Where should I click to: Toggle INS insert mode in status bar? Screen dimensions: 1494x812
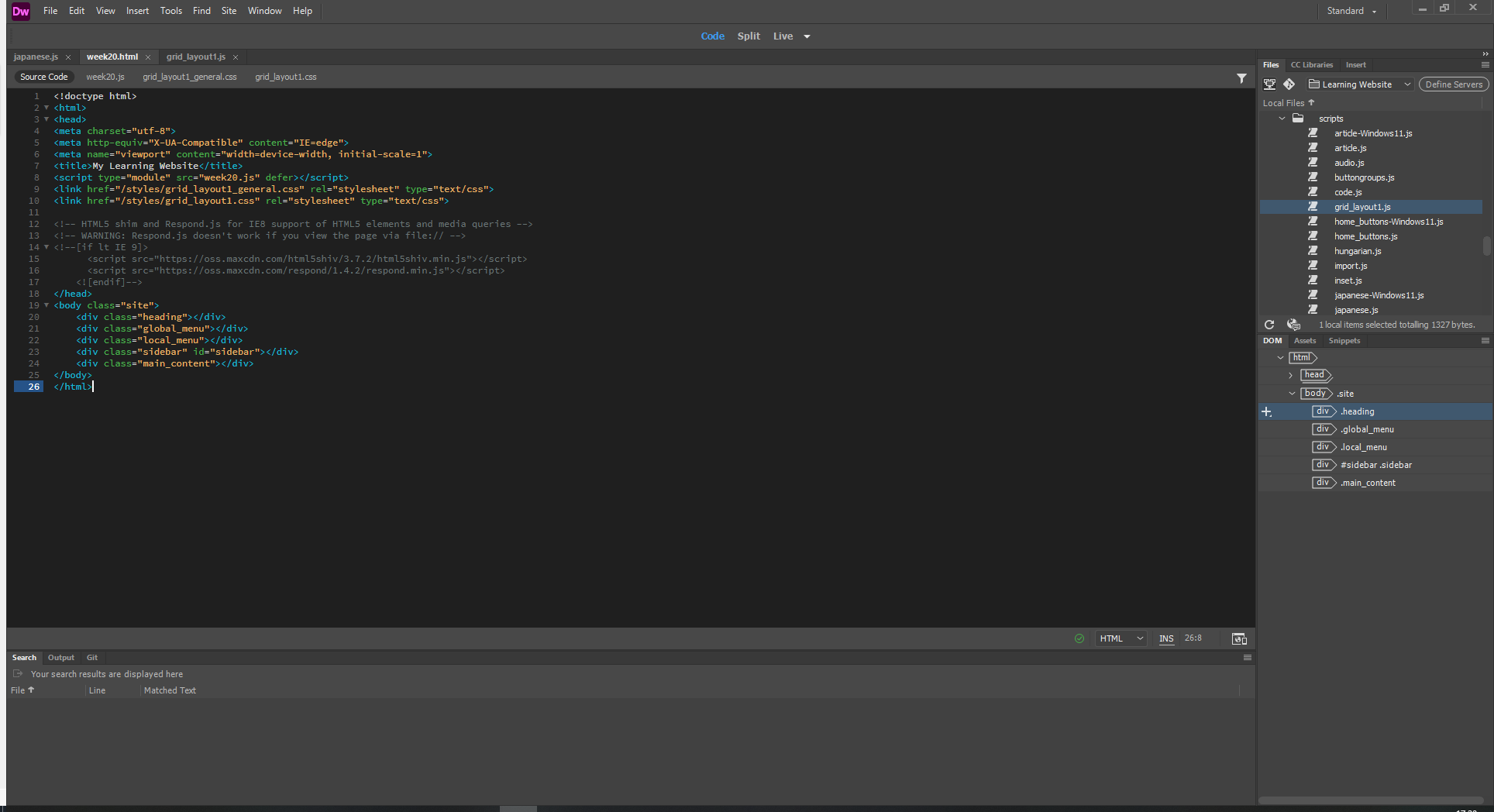click(1166, 638)
